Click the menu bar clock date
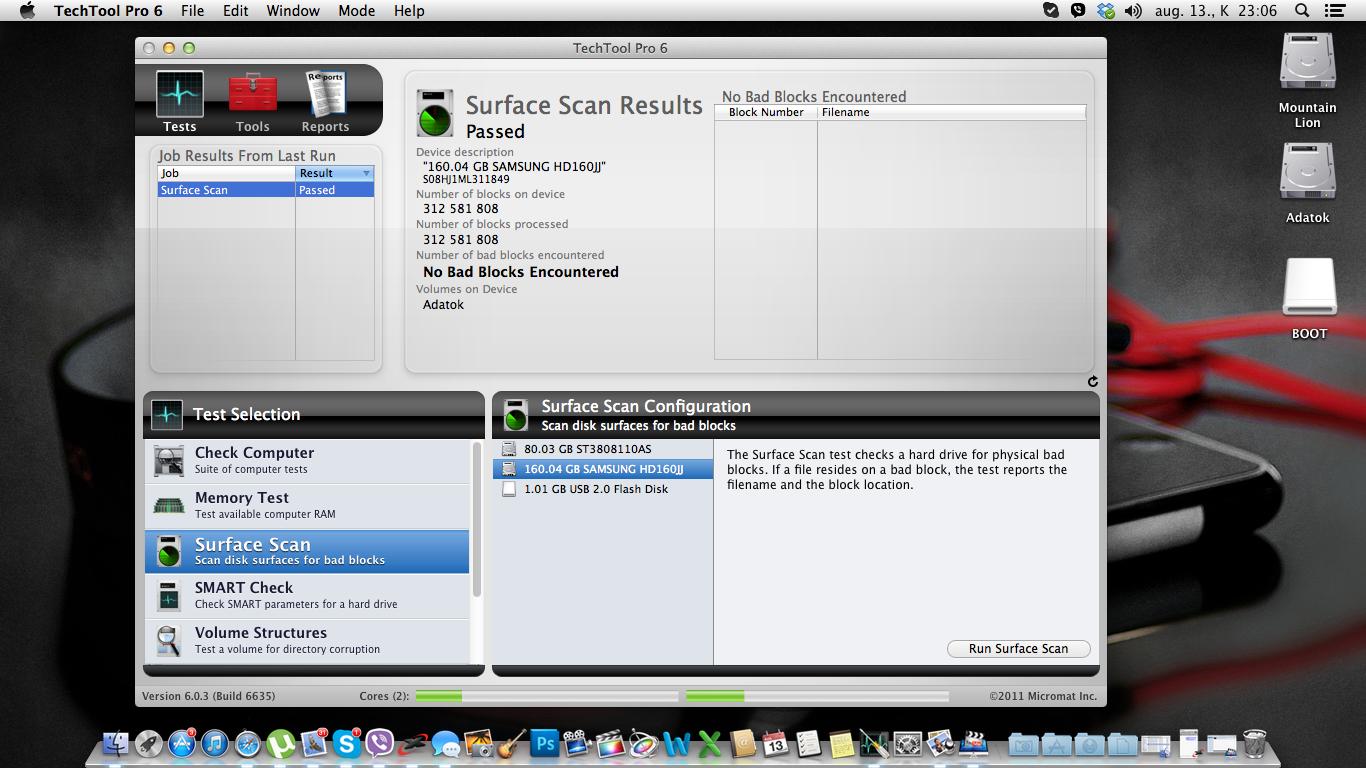 [1216, 11]
